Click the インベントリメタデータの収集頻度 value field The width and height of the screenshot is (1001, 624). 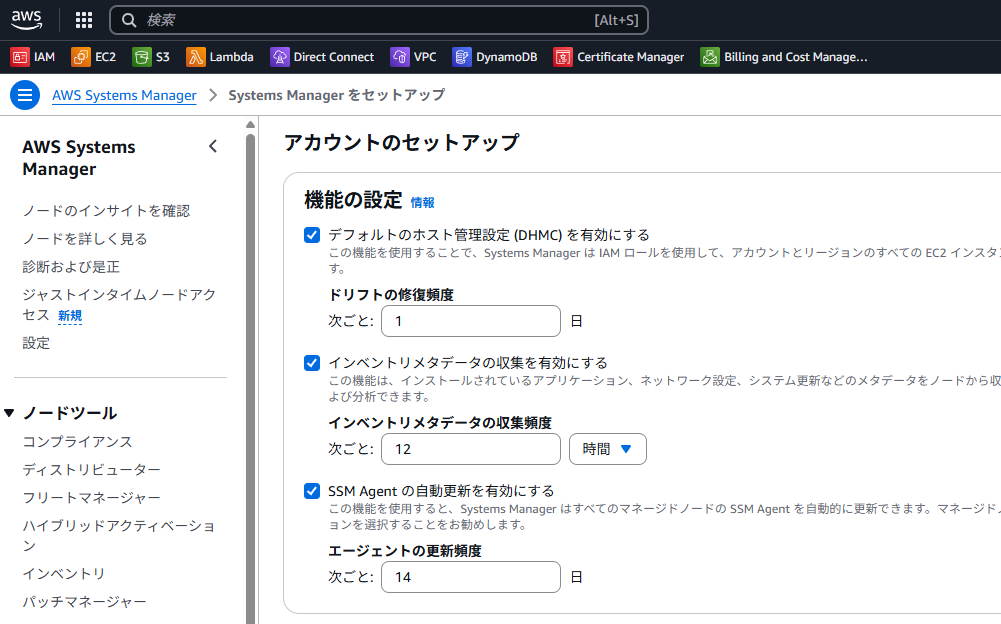[471, 449]
